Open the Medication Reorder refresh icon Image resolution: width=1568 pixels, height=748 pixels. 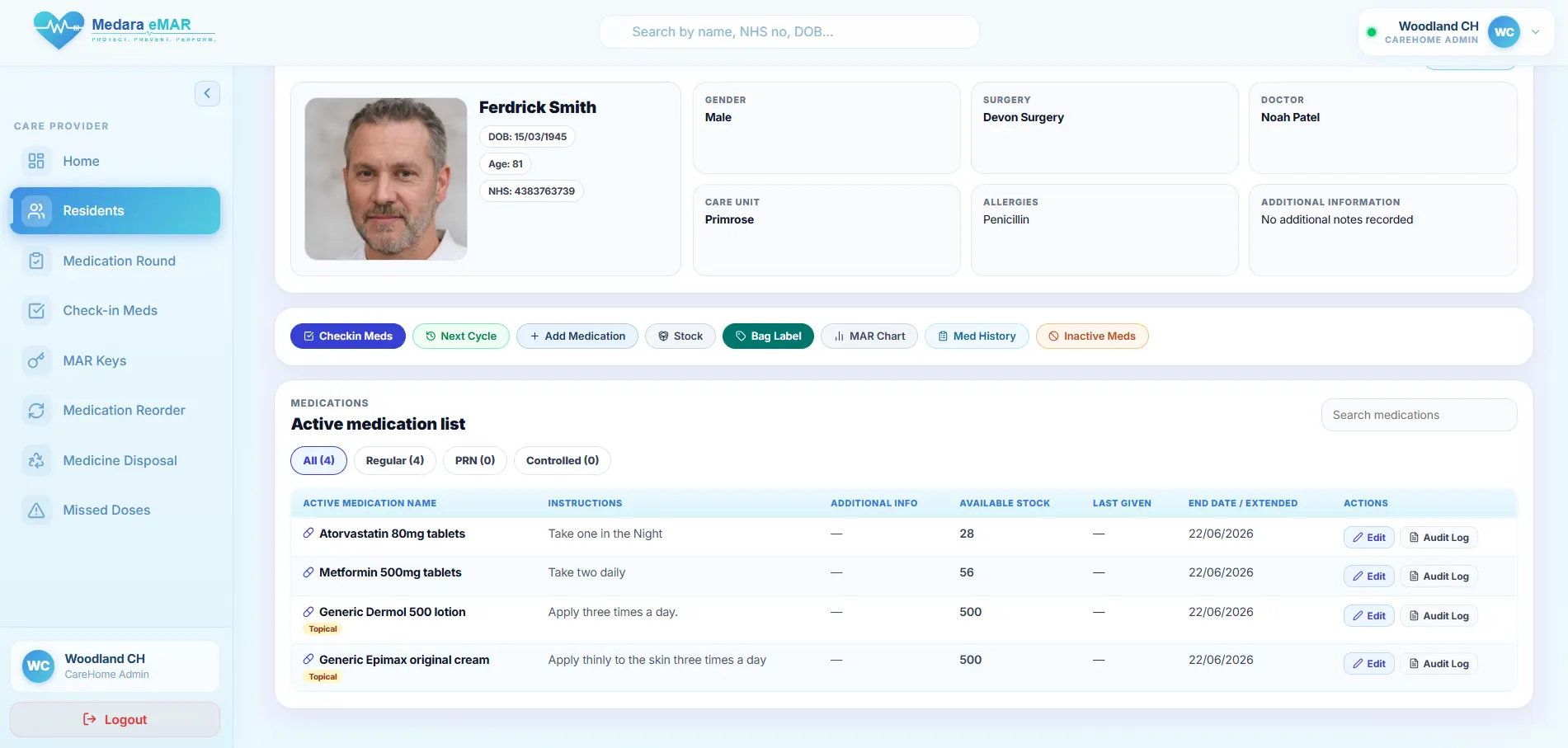click(x=36, y=410)
